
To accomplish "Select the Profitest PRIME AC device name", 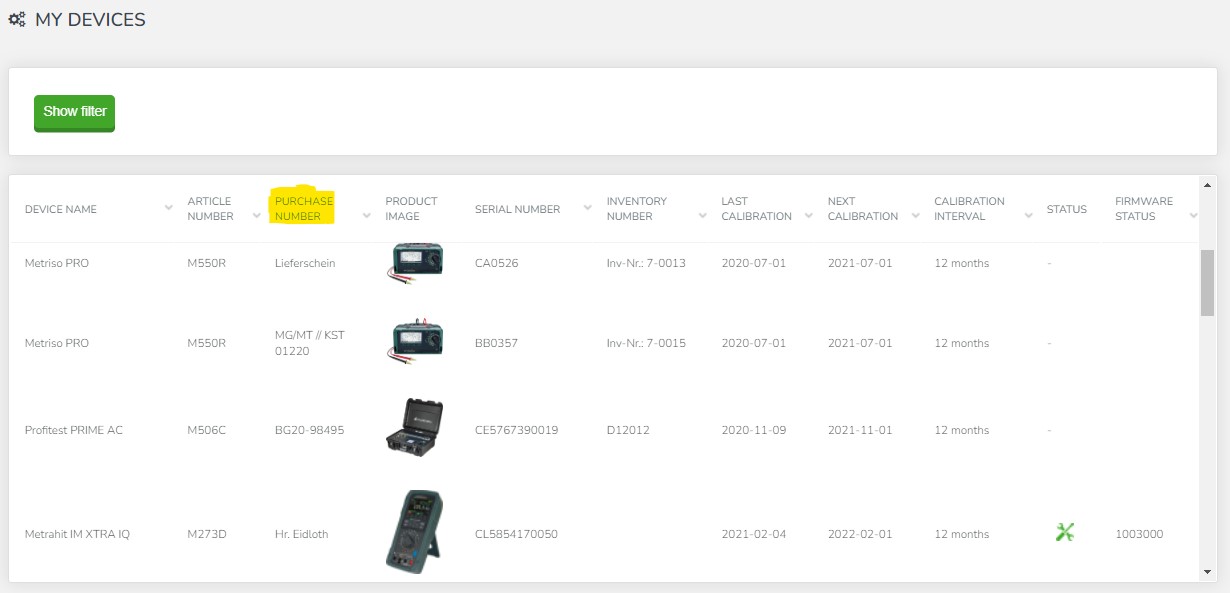I will pyautogui.click(x=74, y=430).
